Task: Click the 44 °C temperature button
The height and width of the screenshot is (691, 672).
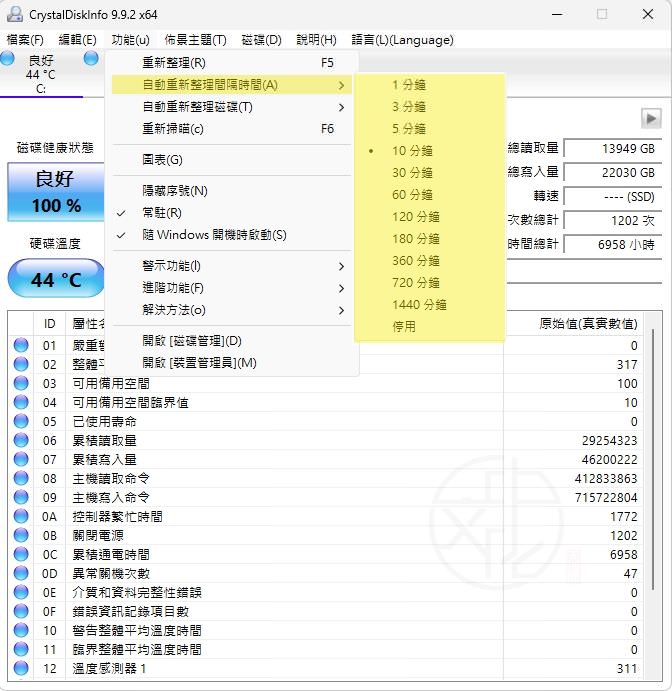Action: (x=56, y=279)
